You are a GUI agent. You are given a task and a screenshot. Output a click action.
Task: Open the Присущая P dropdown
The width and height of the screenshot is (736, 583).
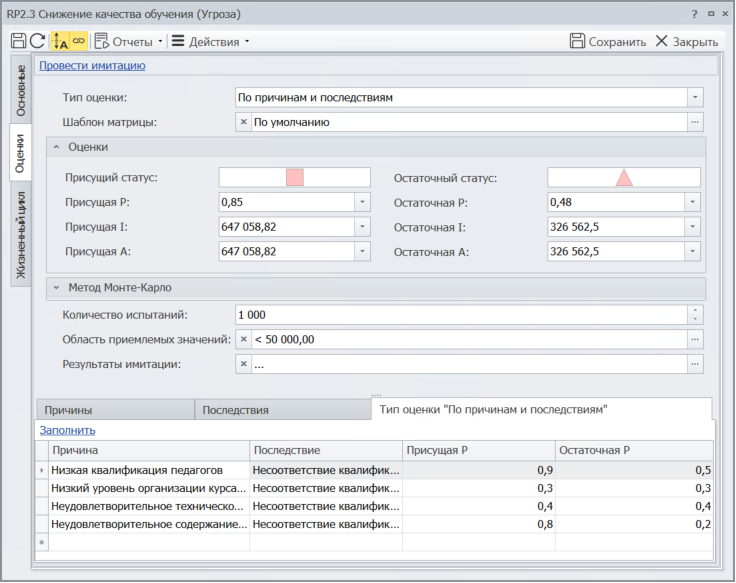click(361, 202)
